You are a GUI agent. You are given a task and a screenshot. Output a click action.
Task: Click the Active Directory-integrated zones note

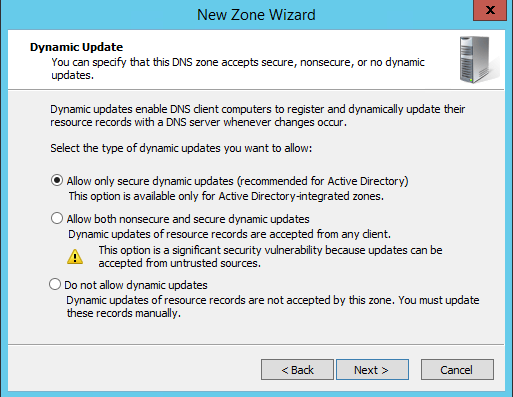[226, 196]
